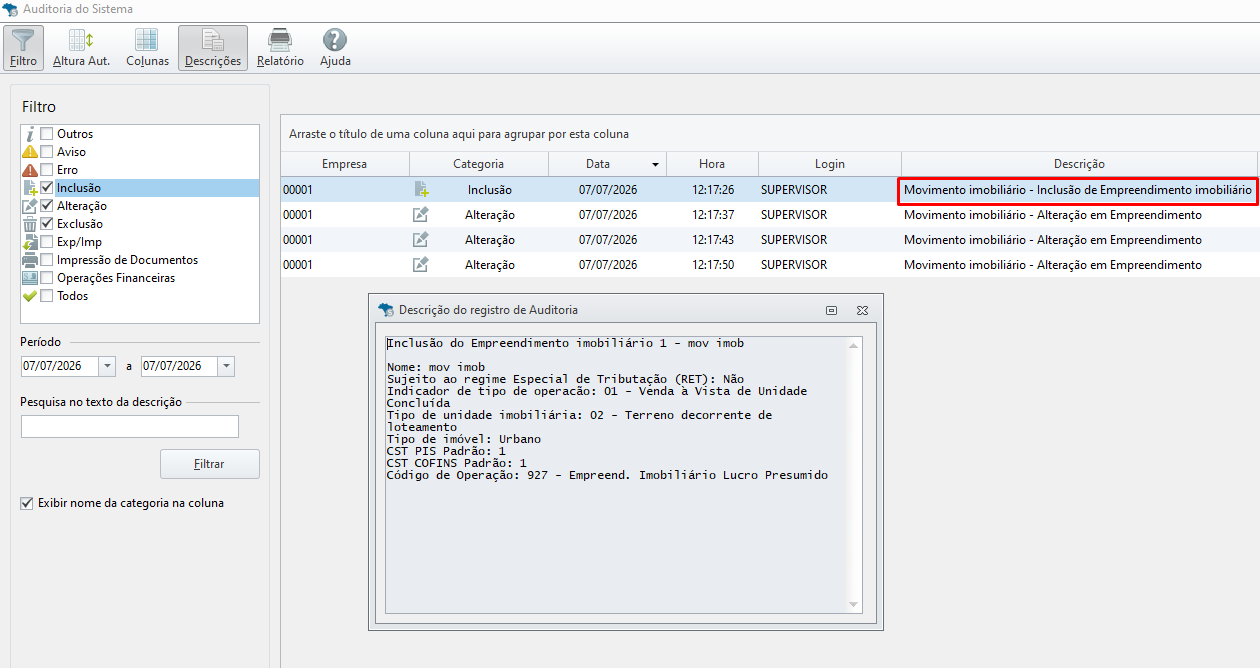
Task: Enable the Impressão de Documentos checkbox
Action: click(x=47, y=260)
